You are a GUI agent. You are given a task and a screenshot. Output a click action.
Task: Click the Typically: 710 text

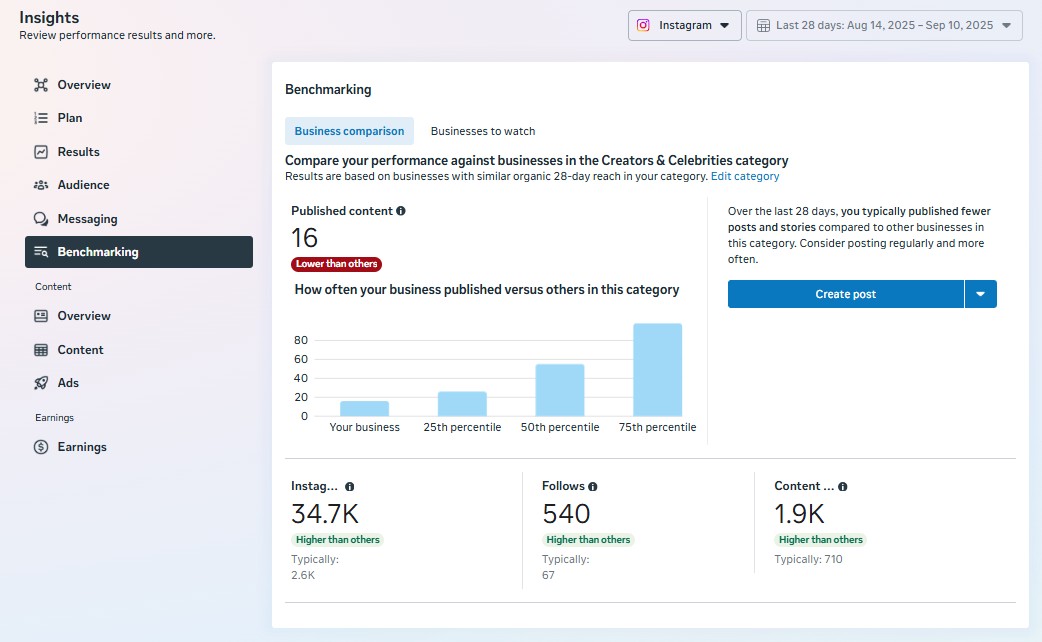pyautogui.click(x=808, y=560)
